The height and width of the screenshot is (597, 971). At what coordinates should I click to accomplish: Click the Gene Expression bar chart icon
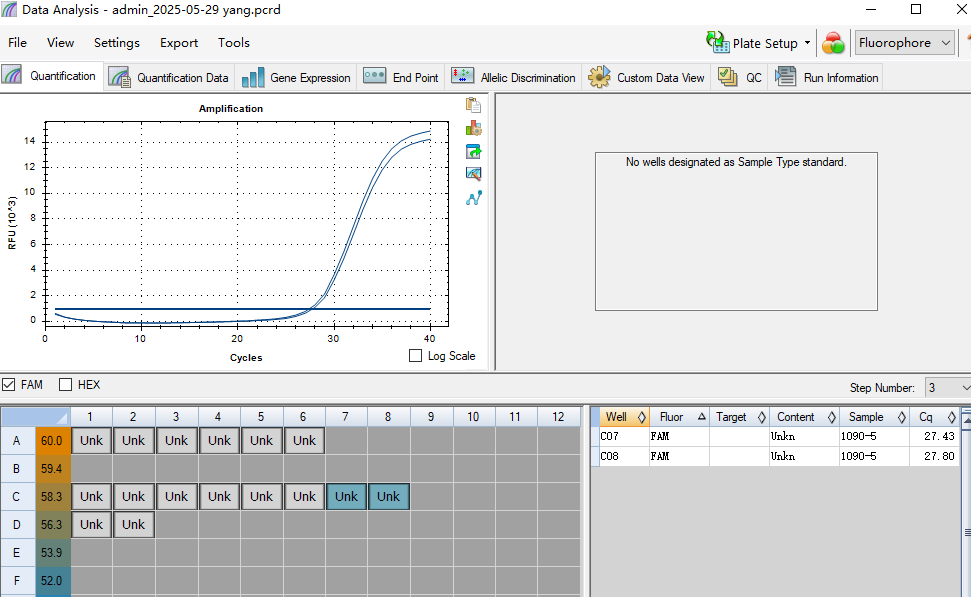tap(253, 77)
